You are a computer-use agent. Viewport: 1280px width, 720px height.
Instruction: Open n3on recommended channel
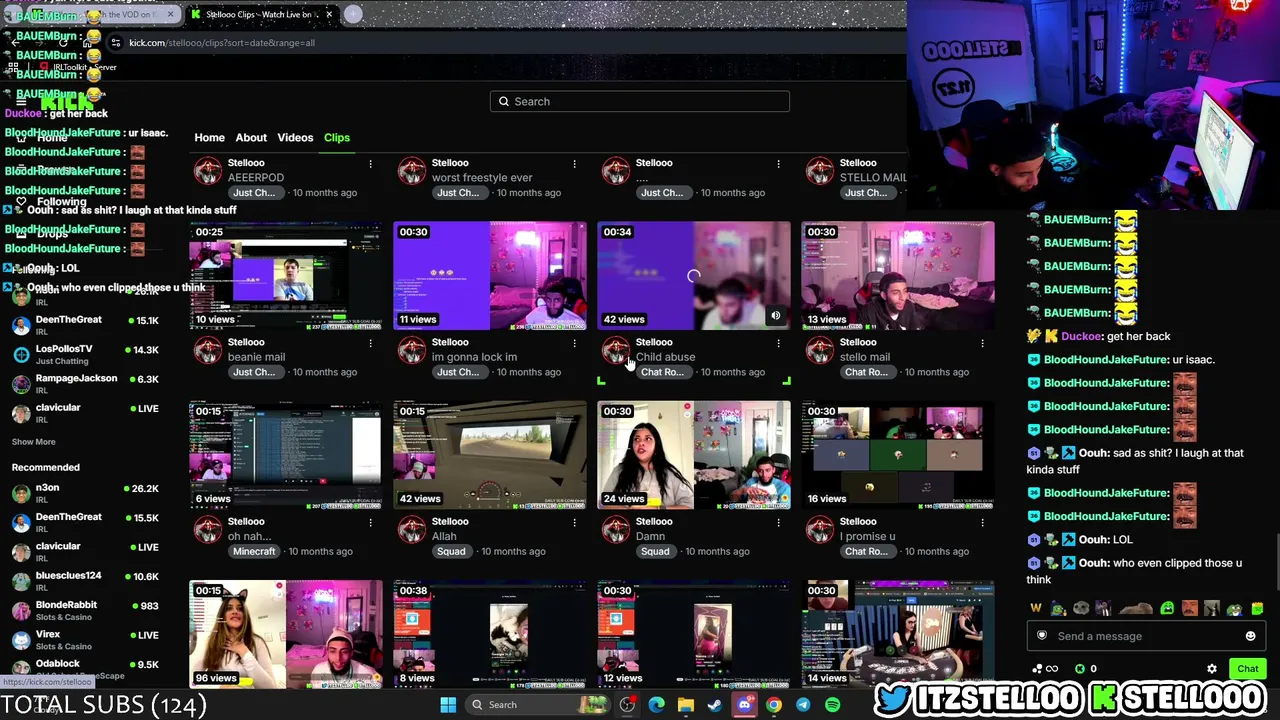(85, 494)
